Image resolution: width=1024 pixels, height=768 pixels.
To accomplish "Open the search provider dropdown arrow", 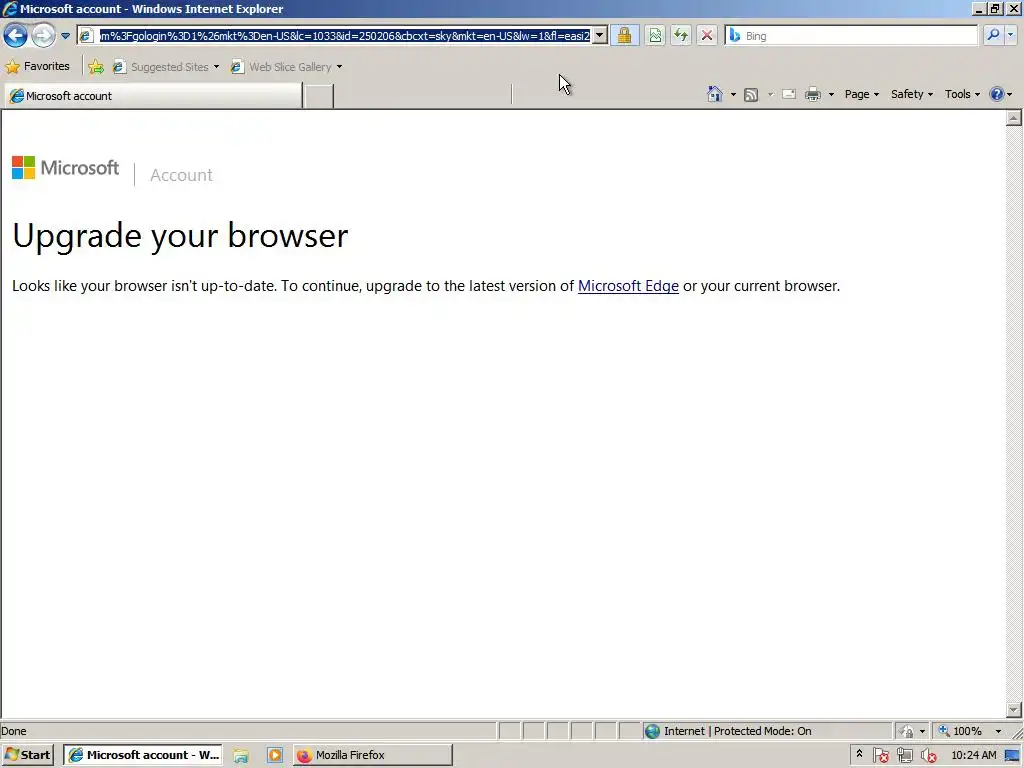I will (x=1010, y=35).
